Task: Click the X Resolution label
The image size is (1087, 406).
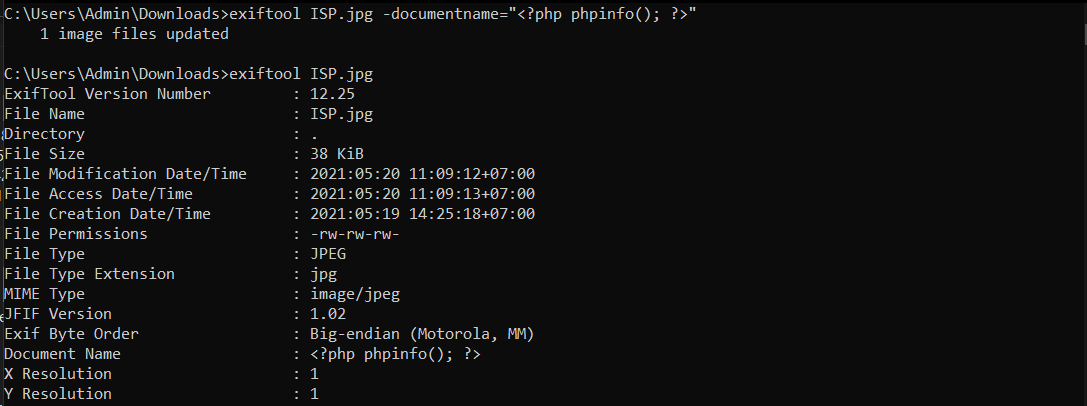Action: pos(58,374)
